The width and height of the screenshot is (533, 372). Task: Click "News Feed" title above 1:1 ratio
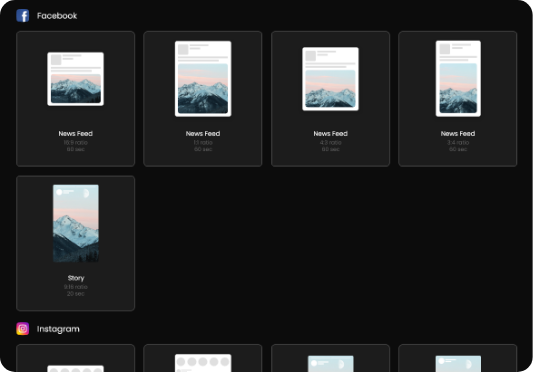[203, 134]
